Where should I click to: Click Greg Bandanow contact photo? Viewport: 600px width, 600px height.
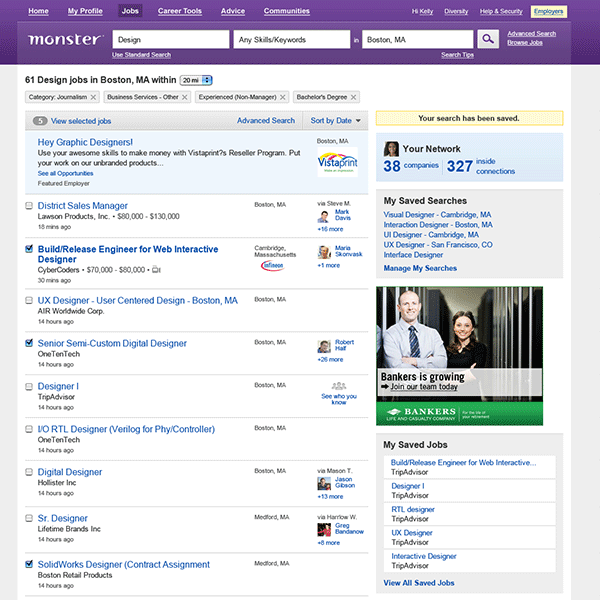pyautogui.click(x=324, y=530)
